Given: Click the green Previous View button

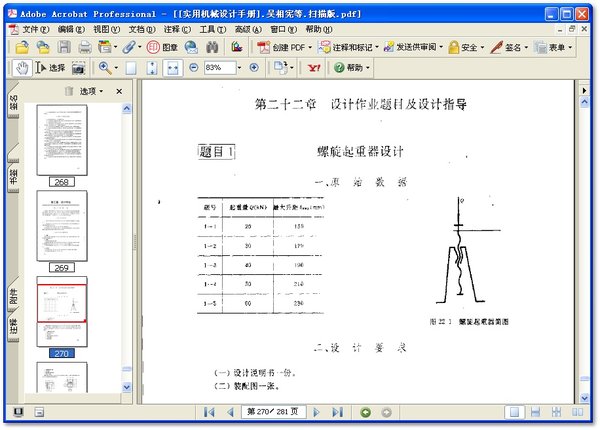Looking at the screenshot, I should click(x=365, y=412).
